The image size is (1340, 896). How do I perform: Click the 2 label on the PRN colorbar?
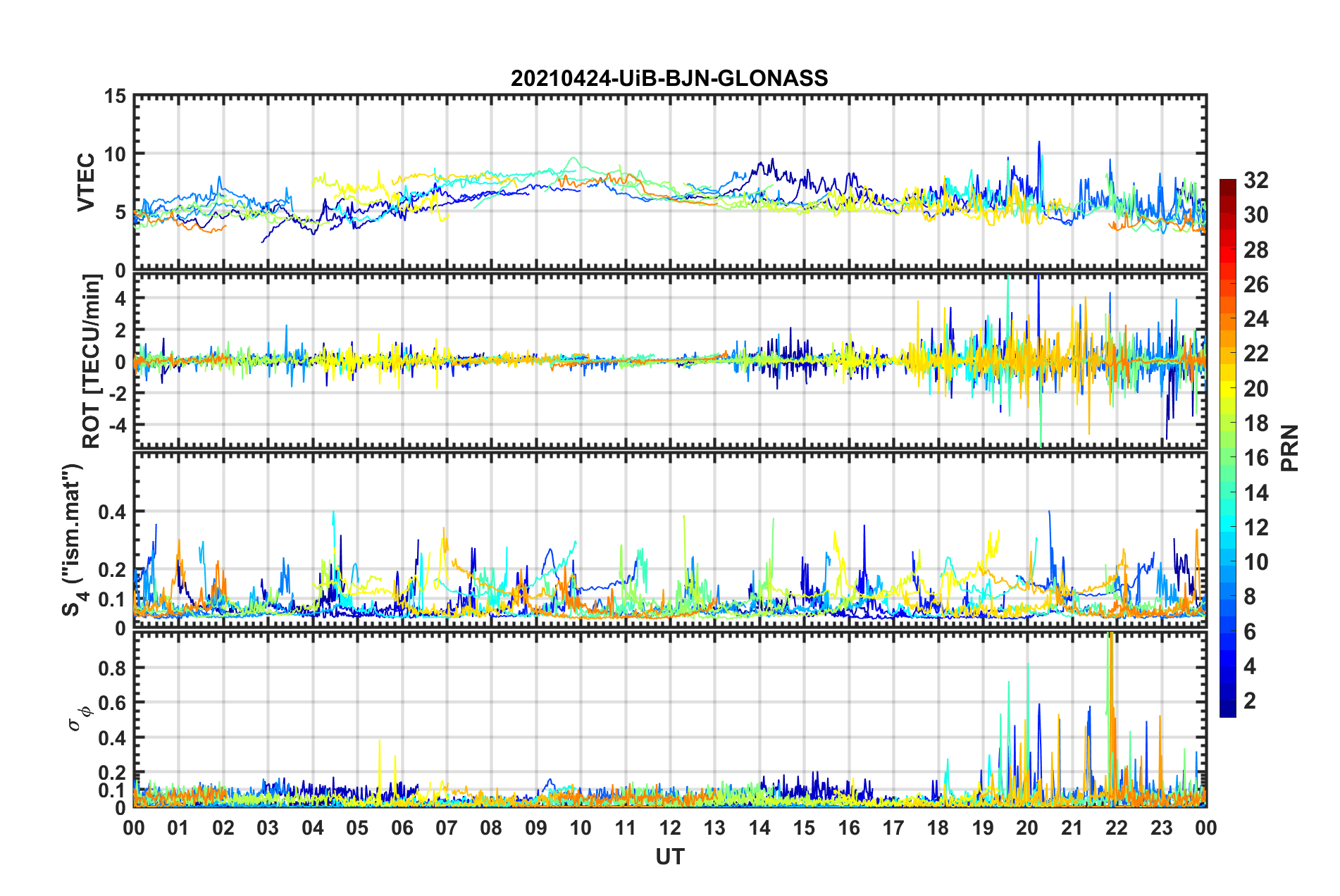(1250, 701)
